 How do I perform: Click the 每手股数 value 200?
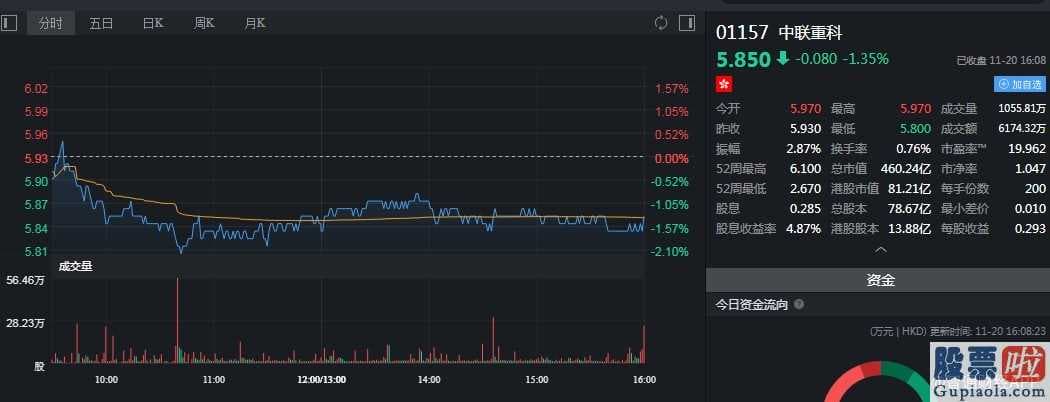[x=1035, y=189]
